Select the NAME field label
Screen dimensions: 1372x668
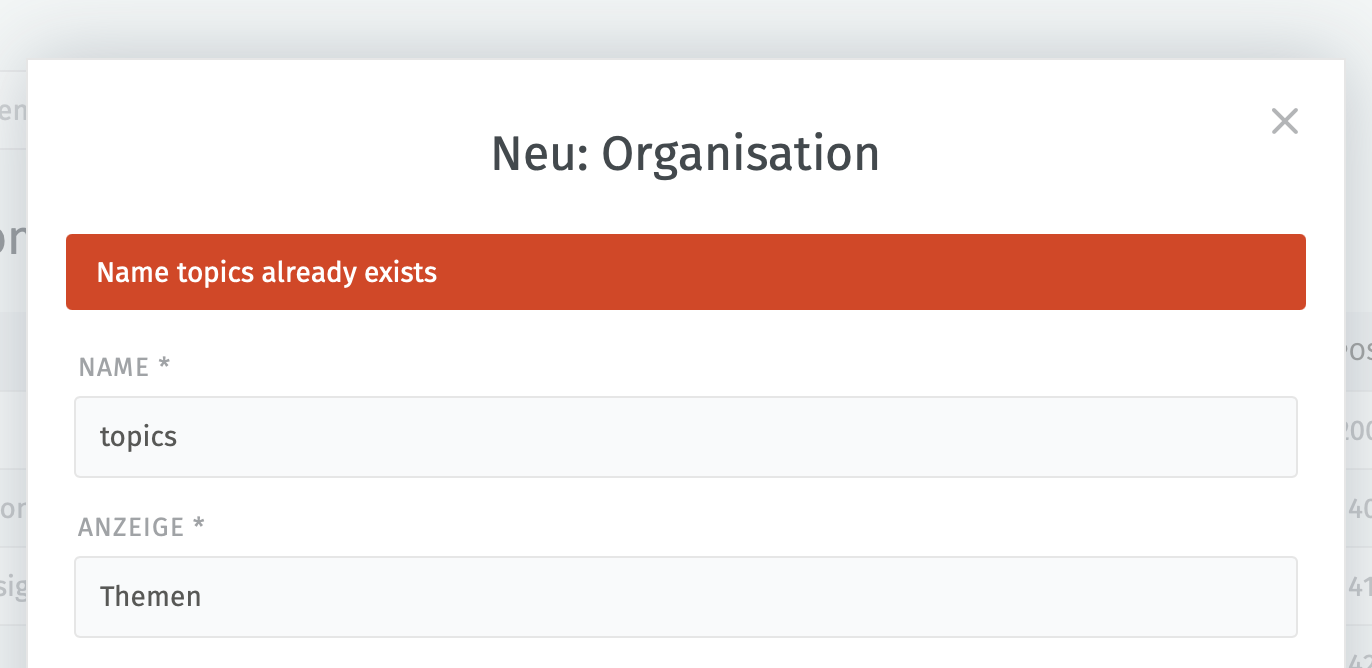coord(114,367)
